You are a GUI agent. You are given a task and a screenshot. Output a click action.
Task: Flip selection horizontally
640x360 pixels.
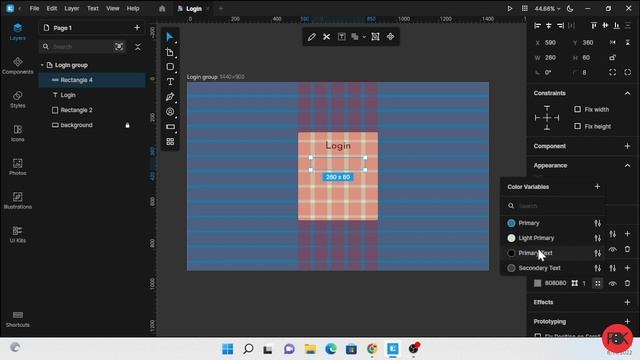point(613,42)
